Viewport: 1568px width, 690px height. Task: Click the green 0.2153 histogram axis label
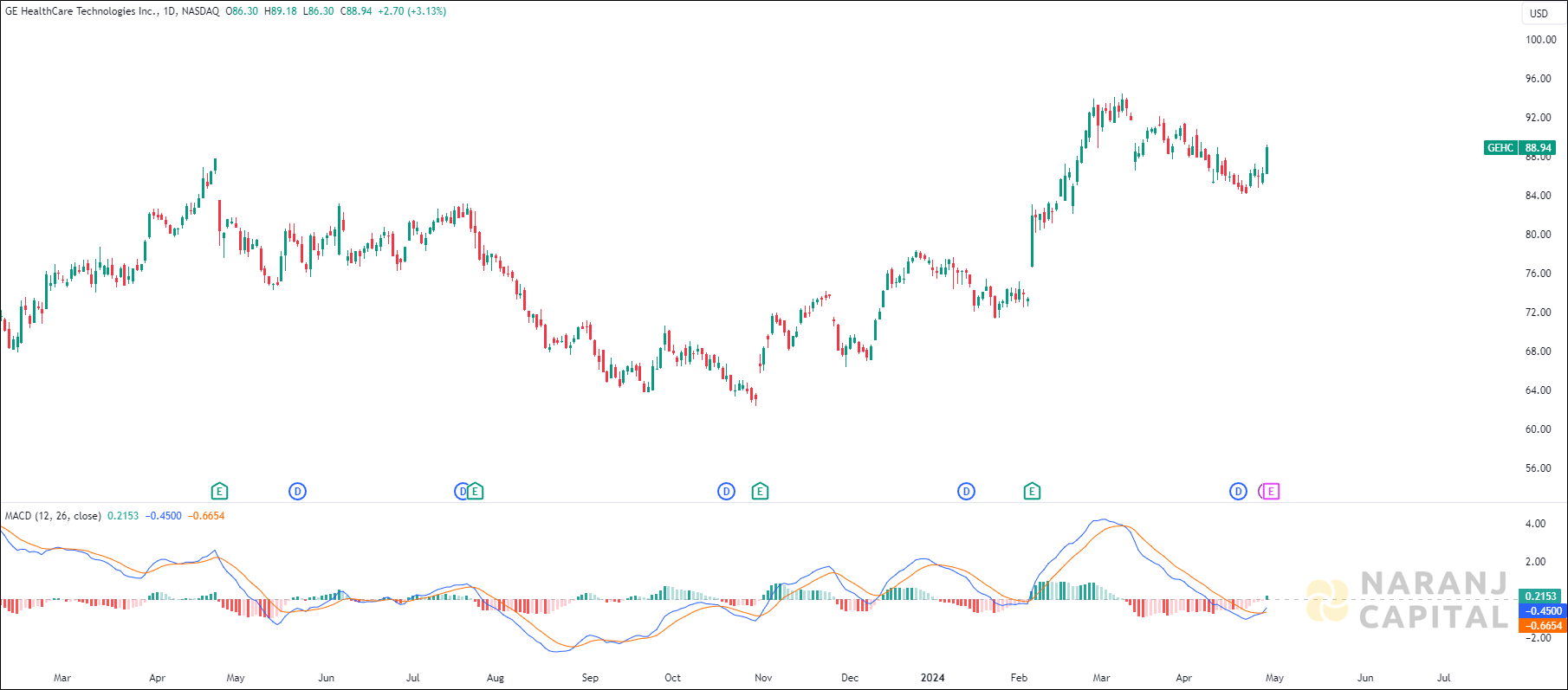click(x=1541, y=596)
